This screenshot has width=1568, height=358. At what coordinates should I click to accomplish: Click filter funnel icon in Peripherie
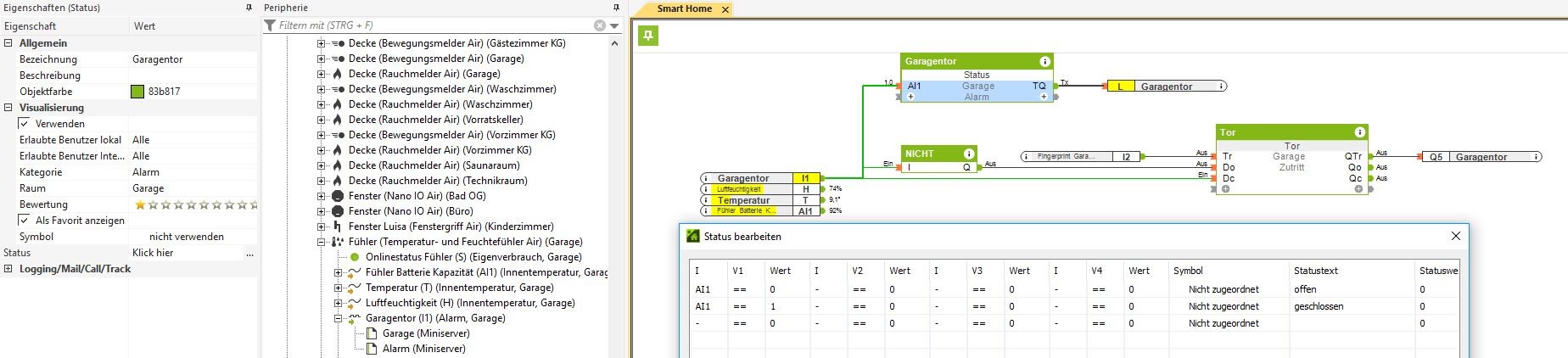point(270,25)
